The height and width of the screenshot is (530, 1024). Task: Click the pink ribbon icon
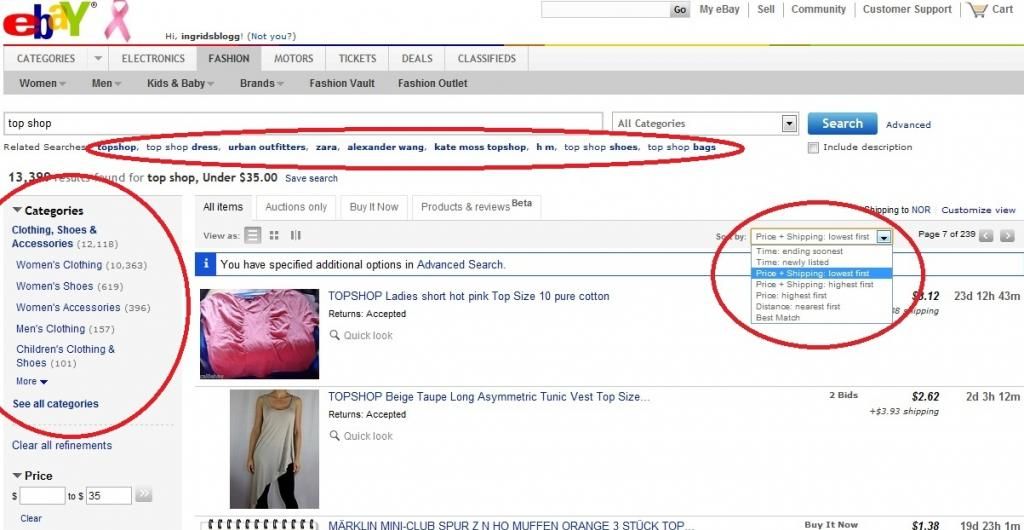click(118, 20)
